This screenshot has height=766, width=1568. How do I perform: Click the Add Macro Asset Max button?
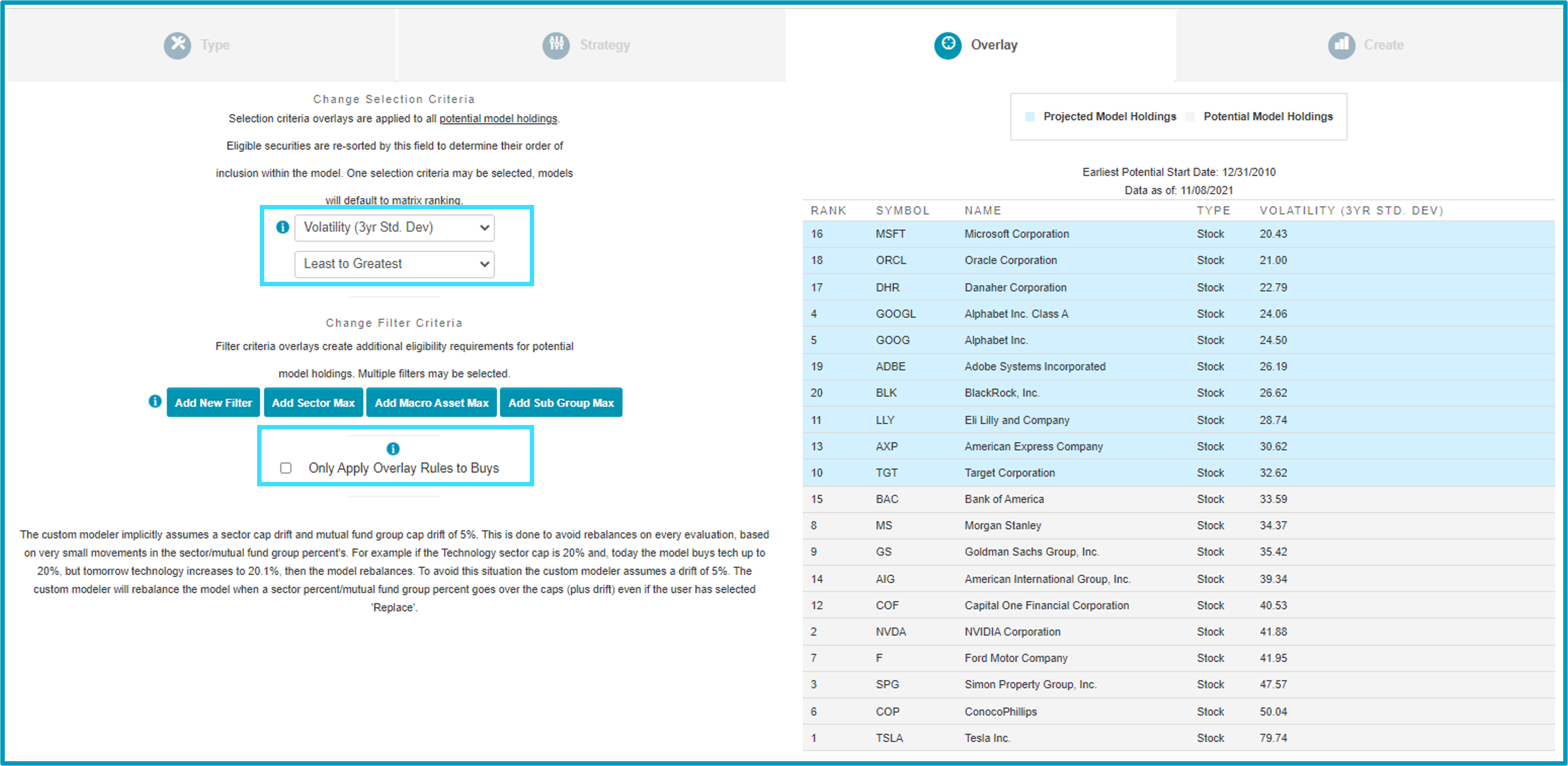[x=432, y=402]
